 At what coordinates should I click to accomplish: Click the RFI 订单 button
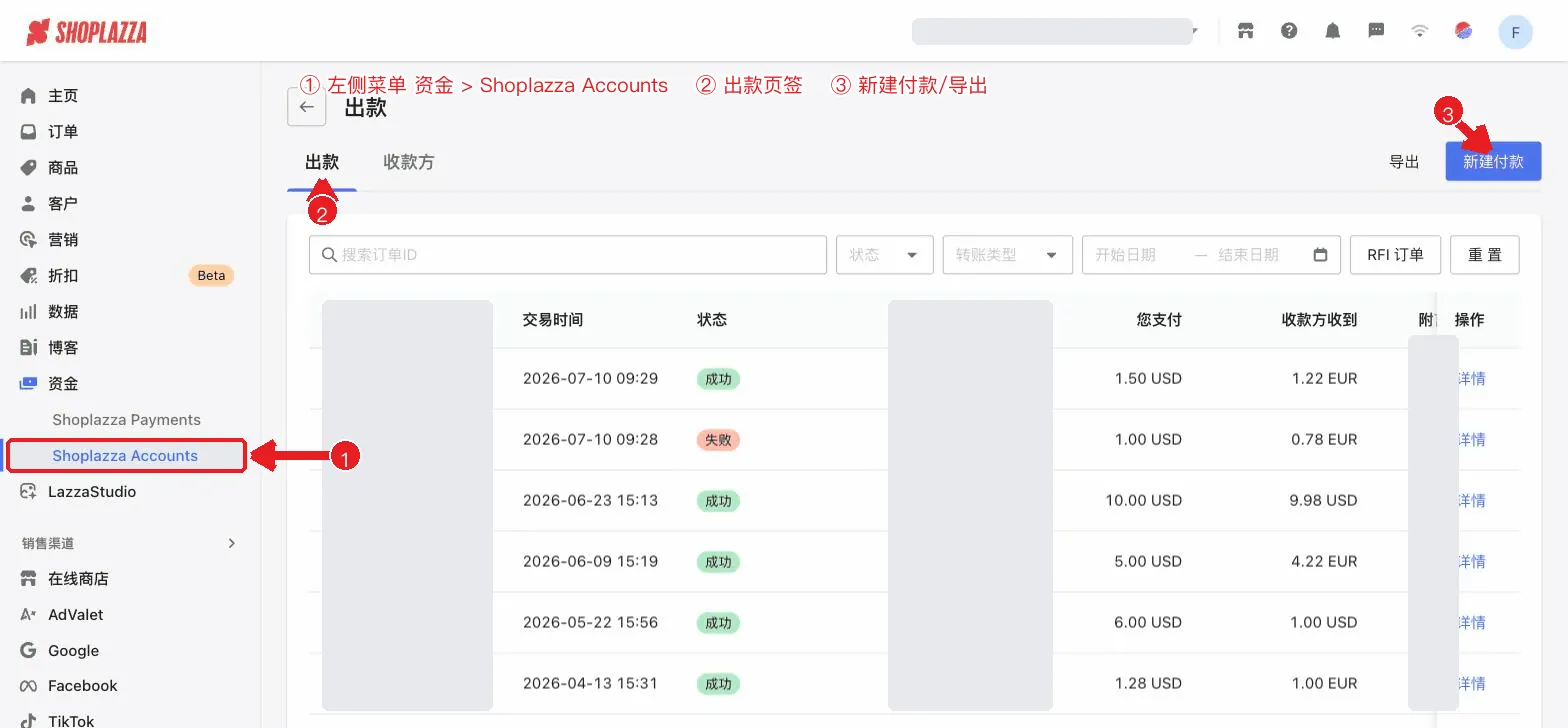click(1395, 255)
